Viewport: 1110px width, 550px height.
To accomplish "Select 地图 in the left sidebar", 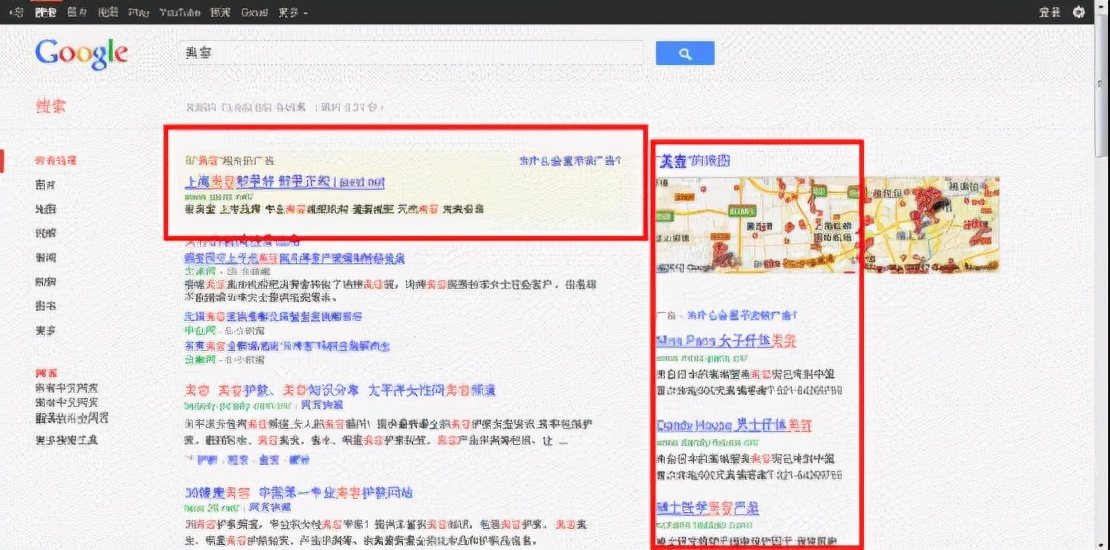I will [x=45, y=209].
